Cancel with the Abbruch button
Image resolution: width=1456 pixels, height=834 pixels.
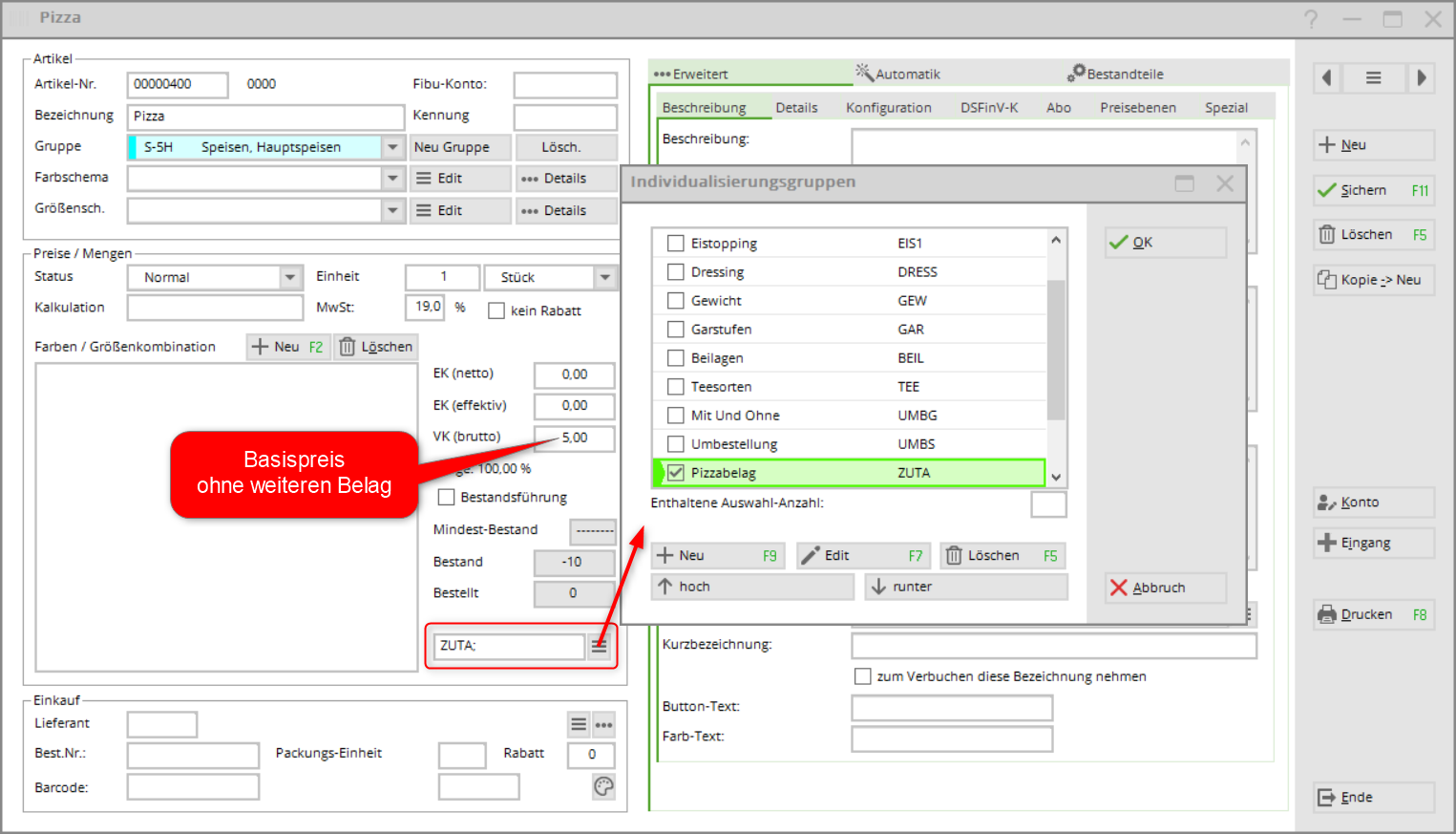(x=1165, y=588)
